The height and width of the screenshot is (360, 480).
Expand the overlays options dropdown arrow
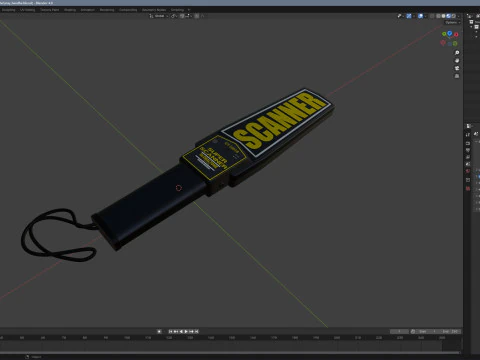click(x=425, y=16)
